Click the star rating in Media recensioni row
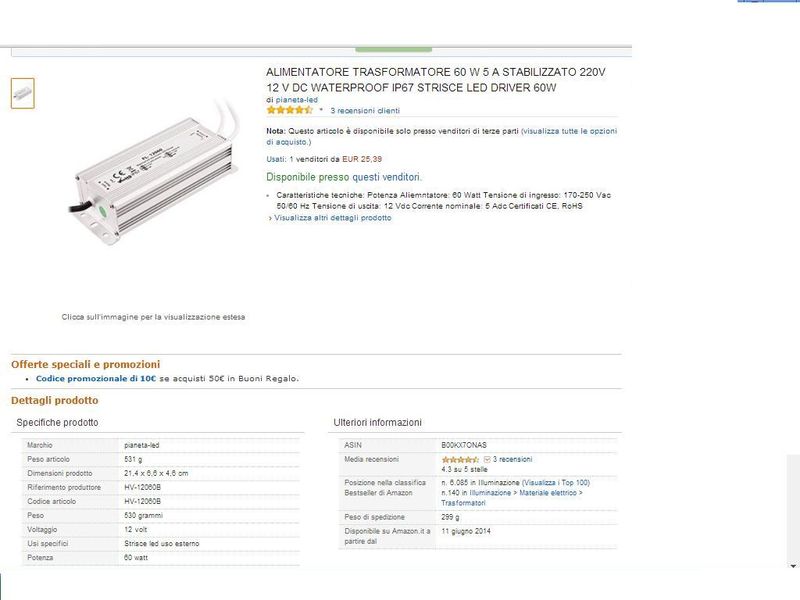Viewport: 800px width, 600px height. (x=460, y=459)
